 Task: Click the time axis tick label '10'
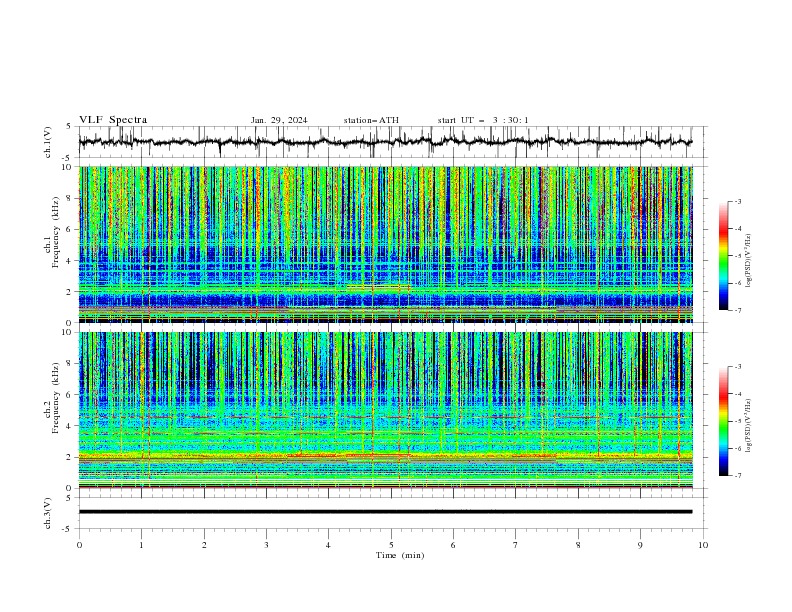click(x=703, y=545)
